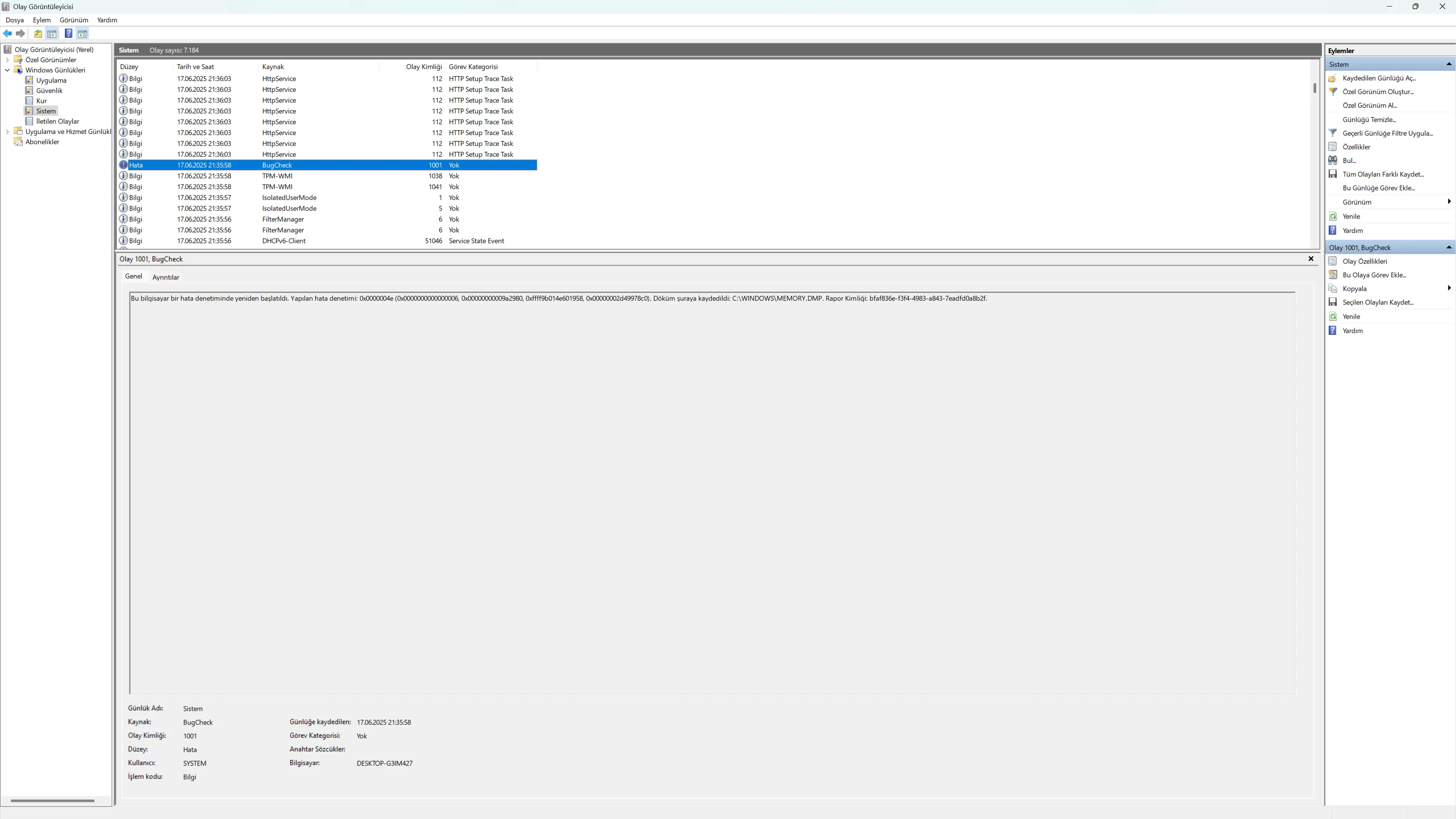Sort by Tarih ve Saat column header
The height and width of the screenshot is (819, 1456).
coord(216,67)
